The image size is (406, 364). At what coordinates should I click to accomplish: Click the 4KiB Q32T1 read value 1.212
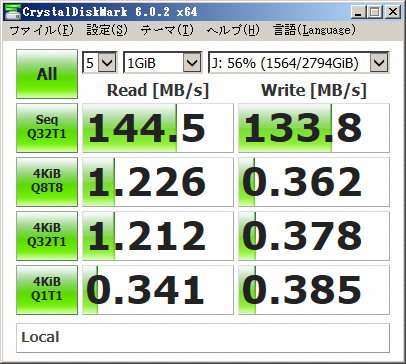[x=158, y=236]
